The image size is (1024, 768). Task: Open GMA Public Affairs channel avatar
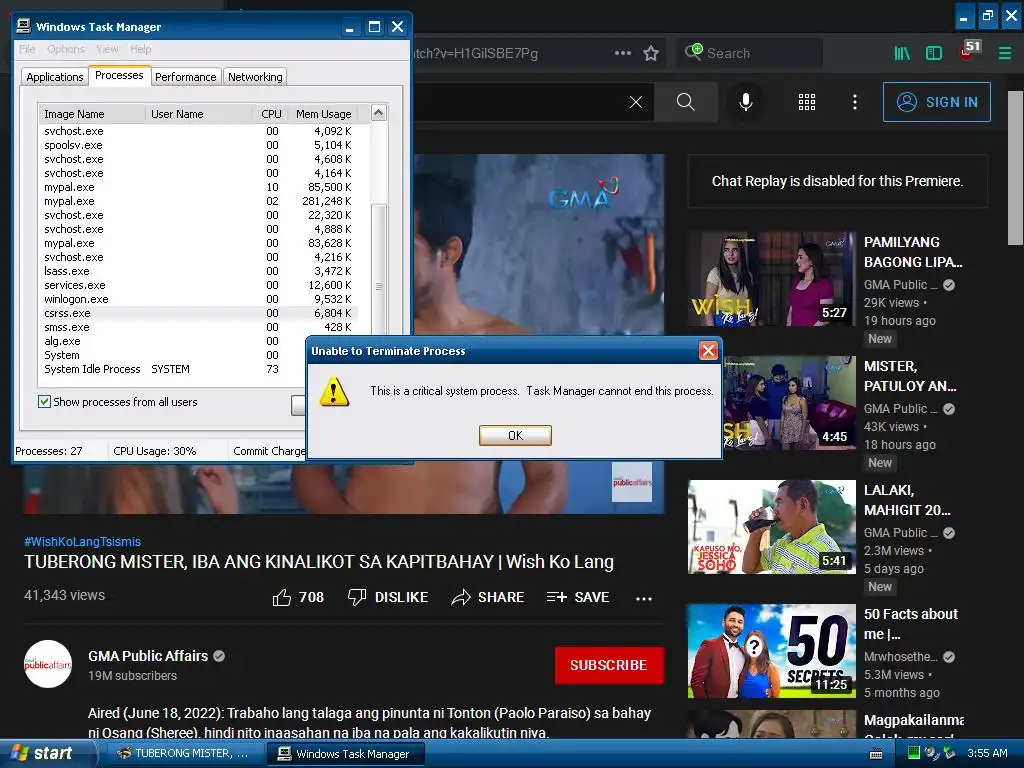(48, 664)
